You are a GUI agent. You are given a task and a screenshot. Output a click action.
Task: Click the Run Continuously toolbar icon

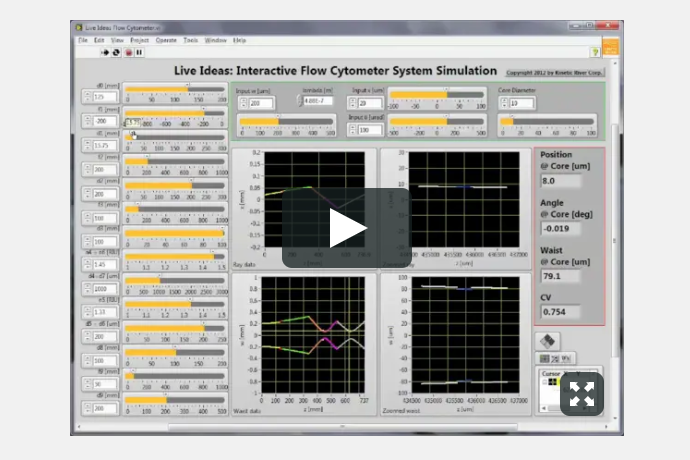116,50
